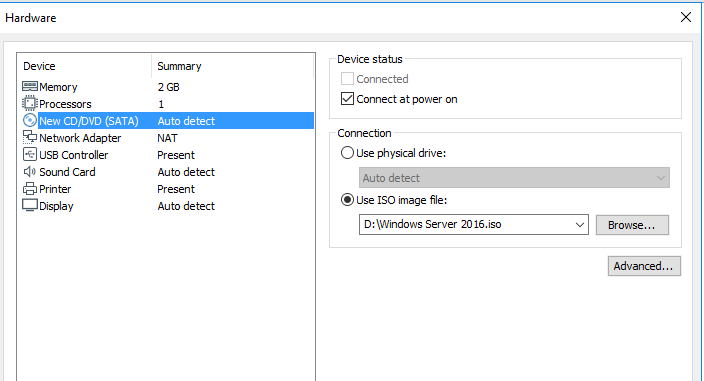Select the Memory device icon
The width and height of the screenshot is (704, 381).
(x=30, y=86)
